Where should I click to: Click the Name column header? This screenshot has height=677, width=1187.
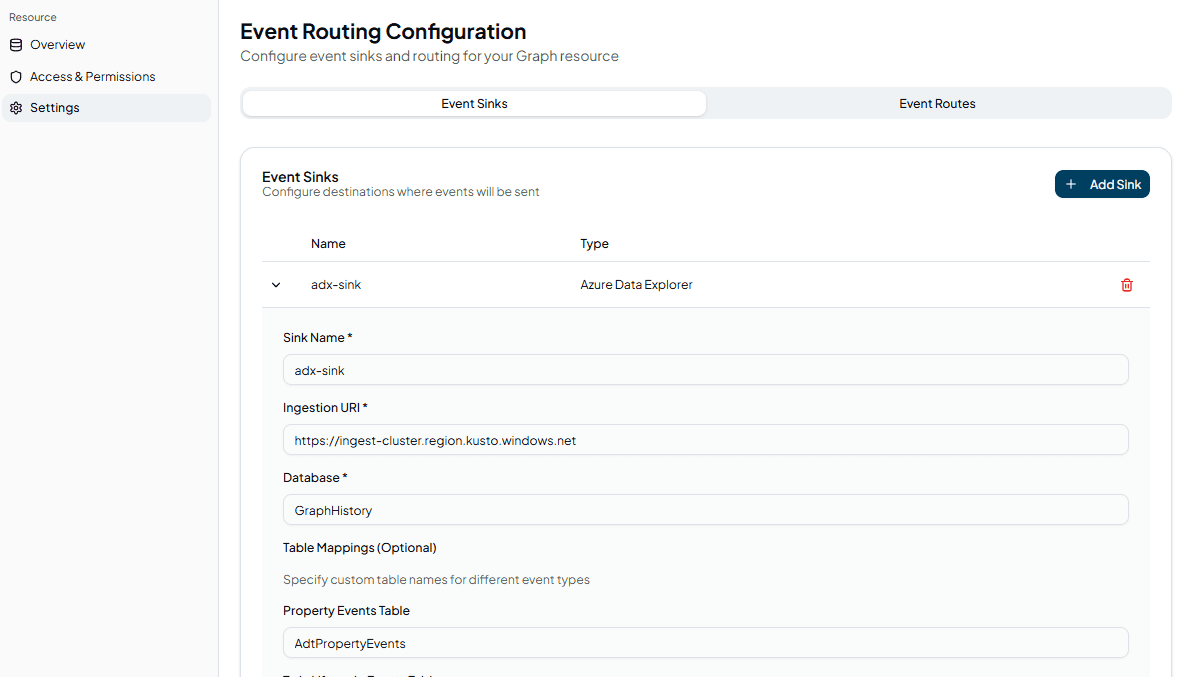pyautogui.click(x=328, y=244)
